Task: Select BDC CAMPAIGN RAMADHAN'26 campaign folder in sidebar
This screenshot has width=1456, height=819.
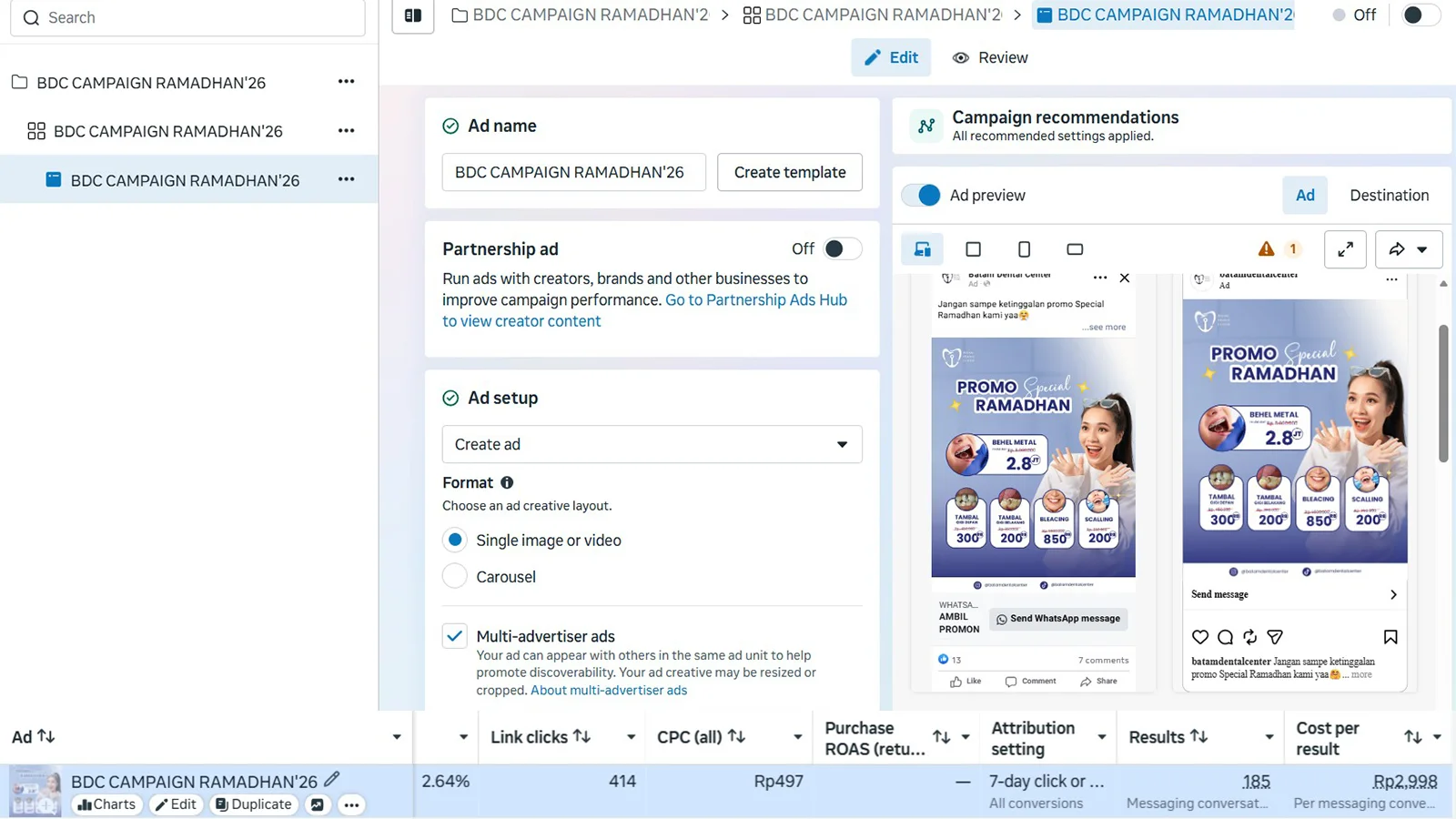Action: [x=151, y=82]
